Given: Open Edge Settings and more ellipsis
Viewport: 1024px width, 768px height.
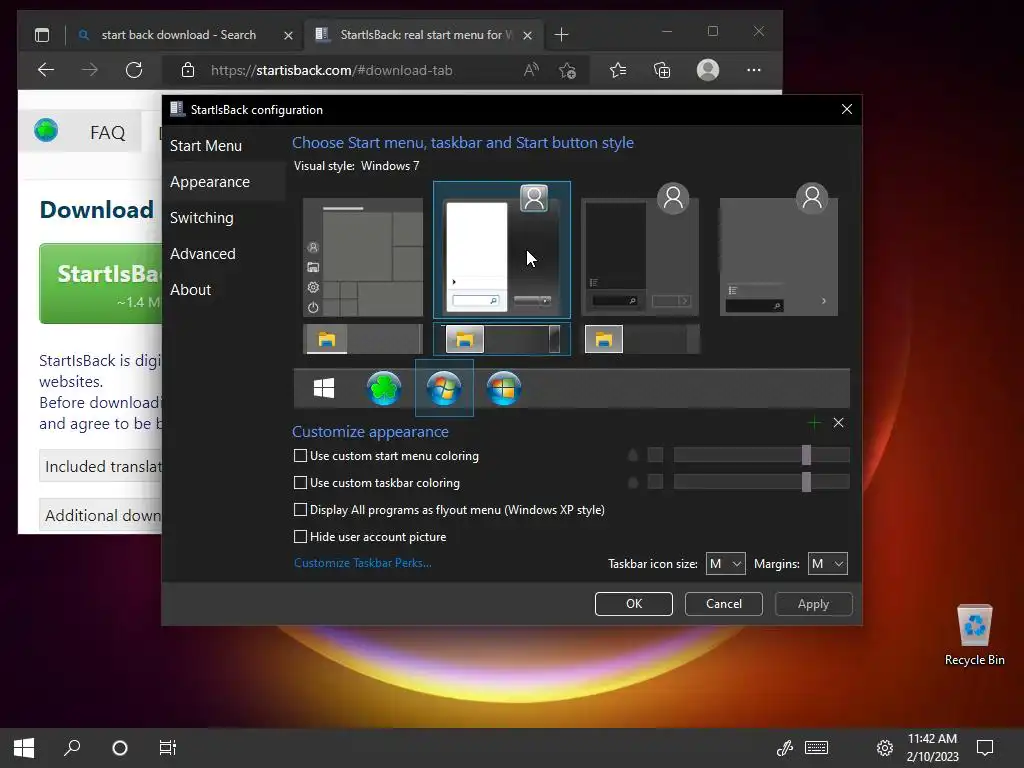Looking at the screenshot, I should tap(754, 70).
